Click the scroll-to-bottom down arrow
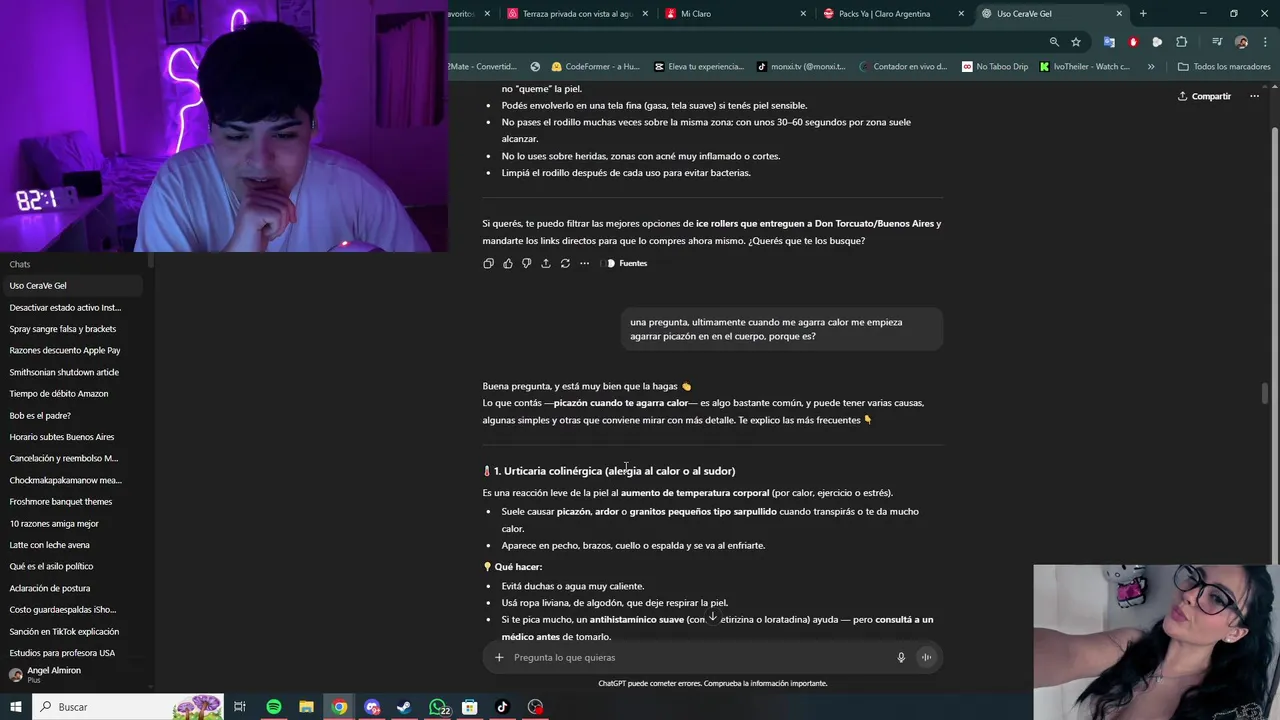This screenshot has height=720, width=1280. pos(713,617)
